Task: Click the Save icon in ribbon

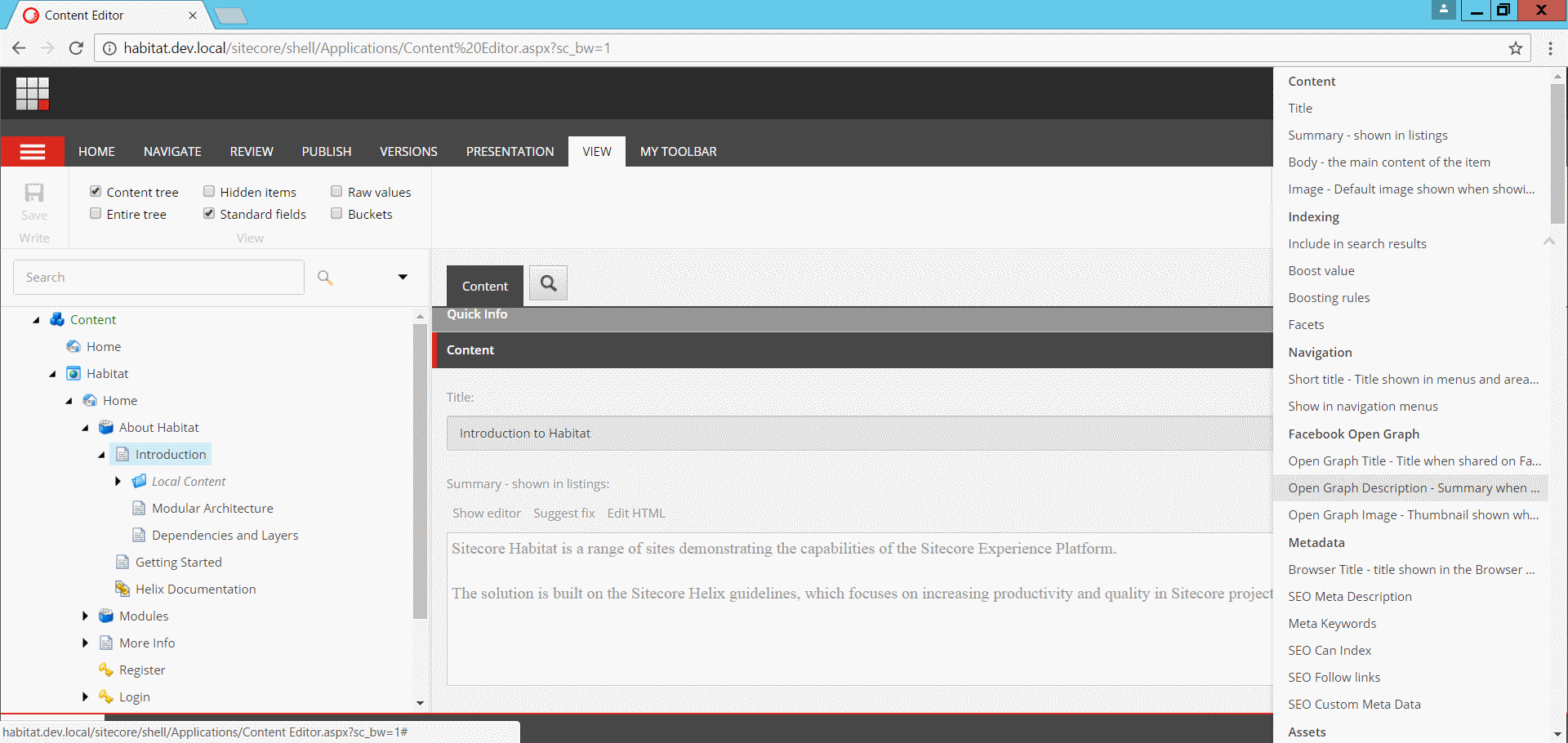Action: coord(34,193)
